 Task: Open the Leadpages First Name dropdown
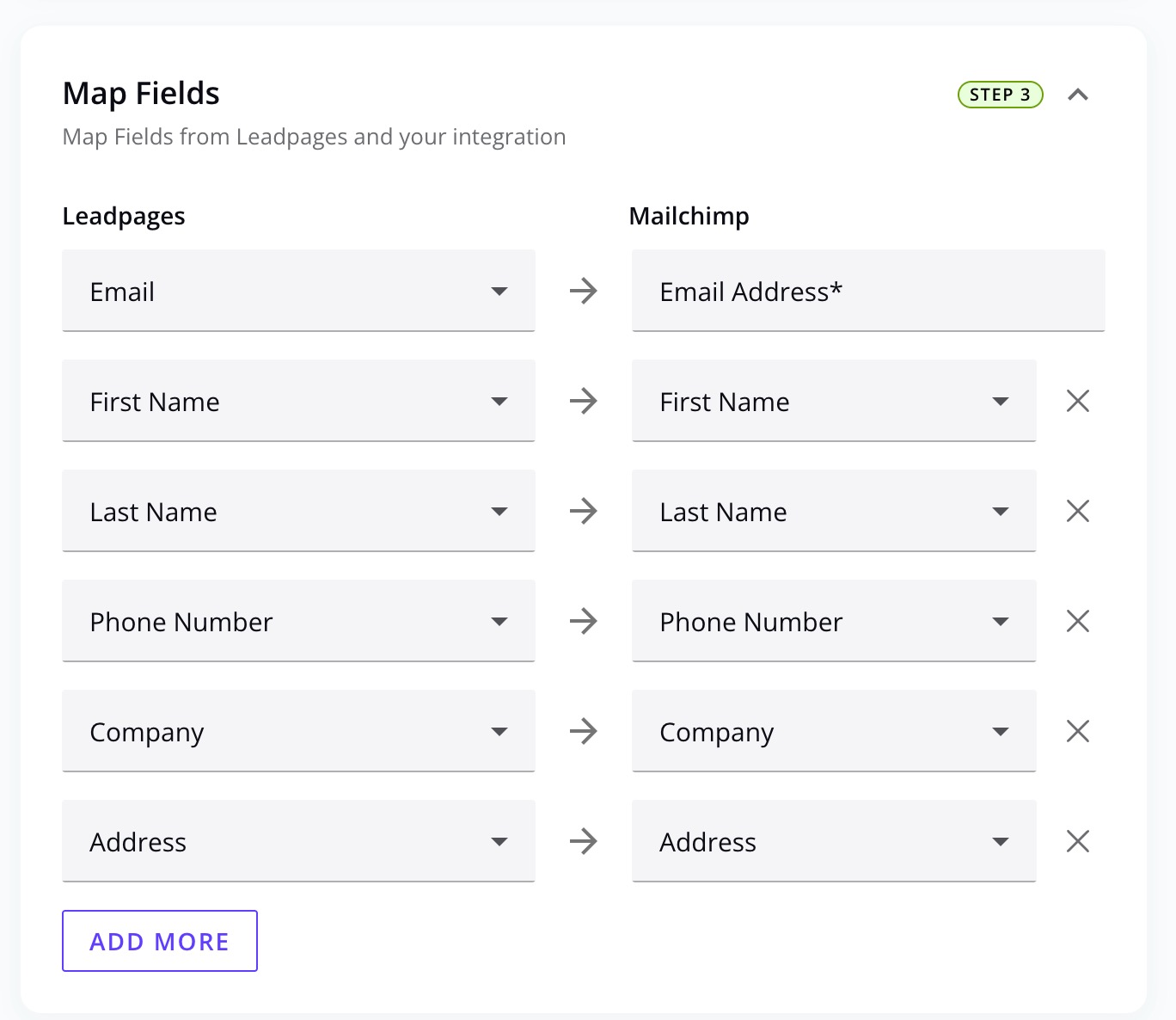[x=298, y=401]
